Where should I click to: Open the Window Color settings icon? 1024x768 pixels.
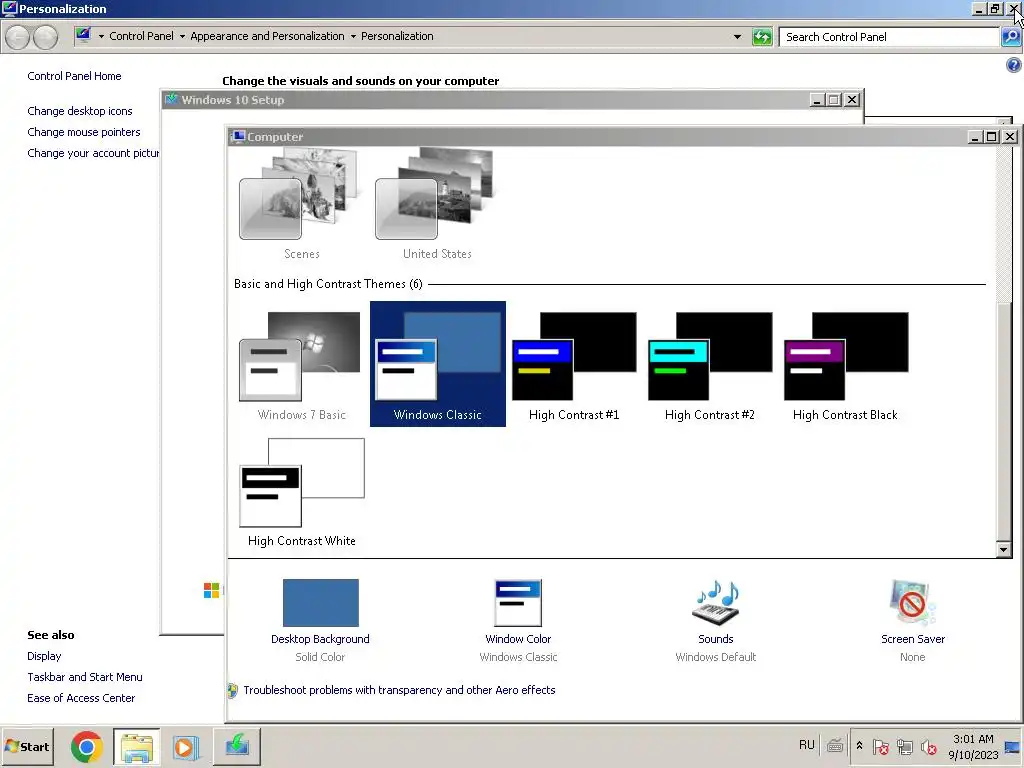click(518, 602)
